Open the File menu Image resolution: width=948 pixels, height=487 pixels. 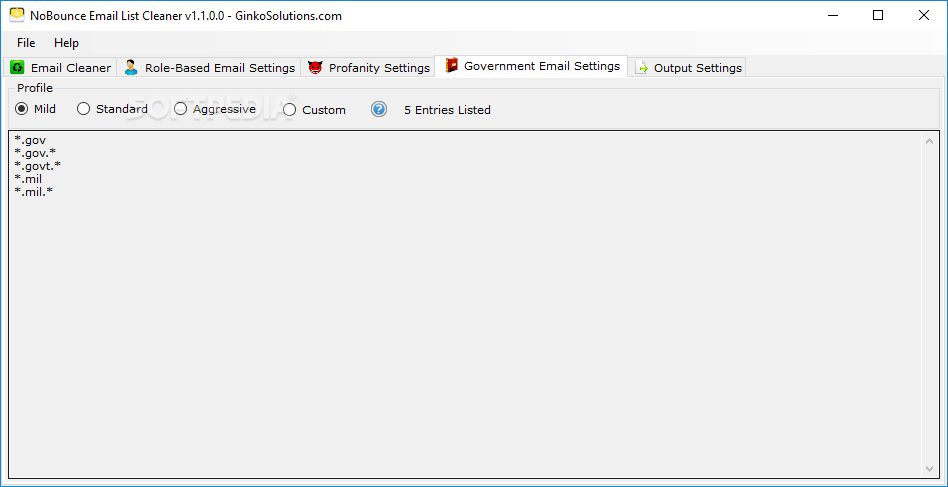pos(26,43)
